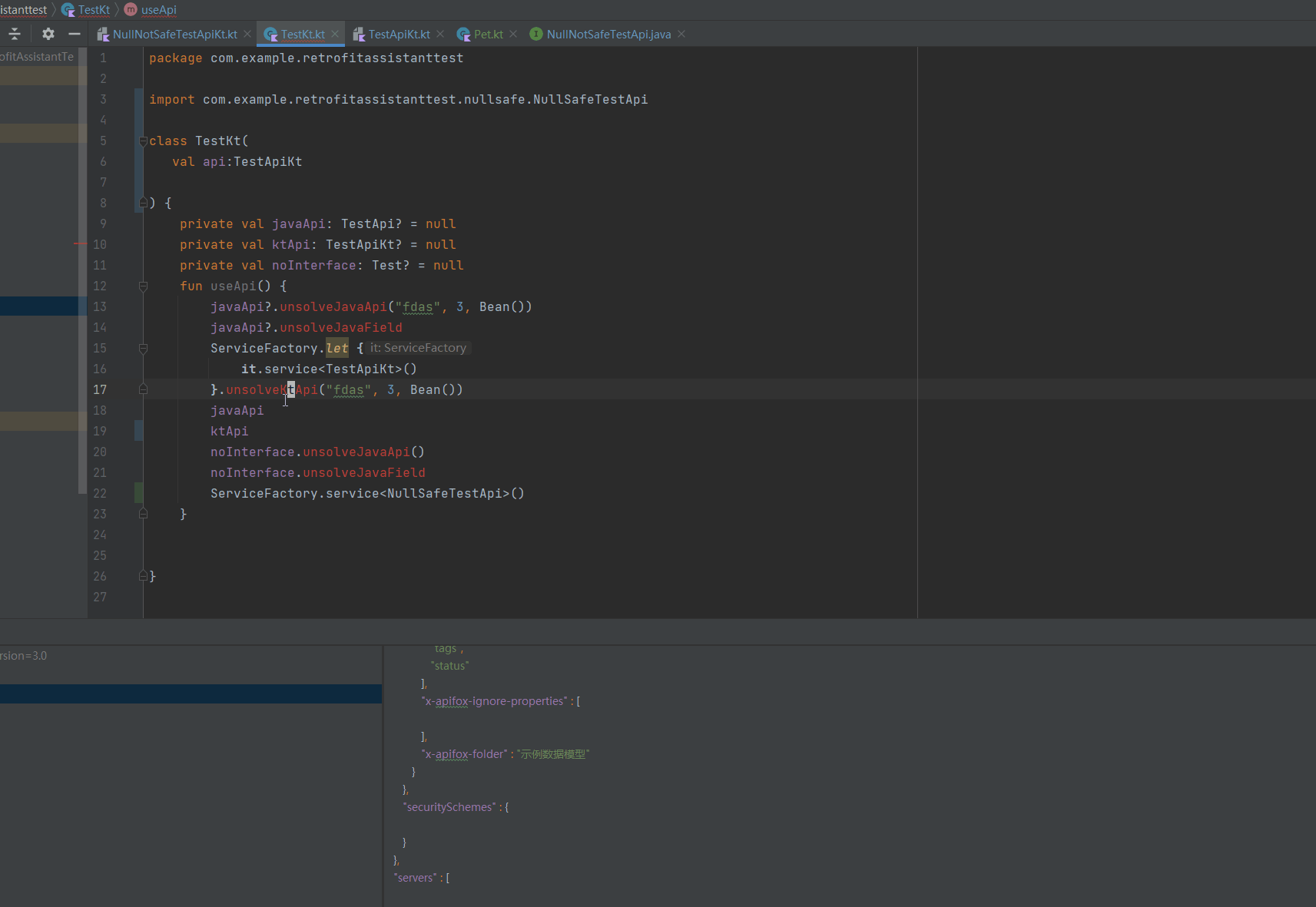
Task: Open the NullNotSafeTestApi.java tab
Action: [x=608, y=34]
